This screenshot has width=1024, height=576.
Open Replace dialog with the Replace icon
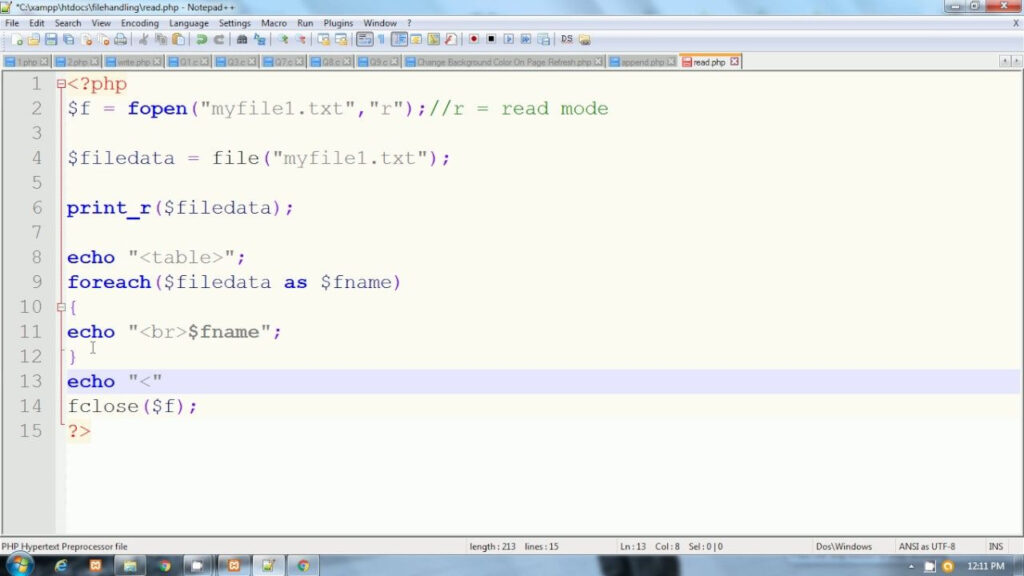click(260, 40)
